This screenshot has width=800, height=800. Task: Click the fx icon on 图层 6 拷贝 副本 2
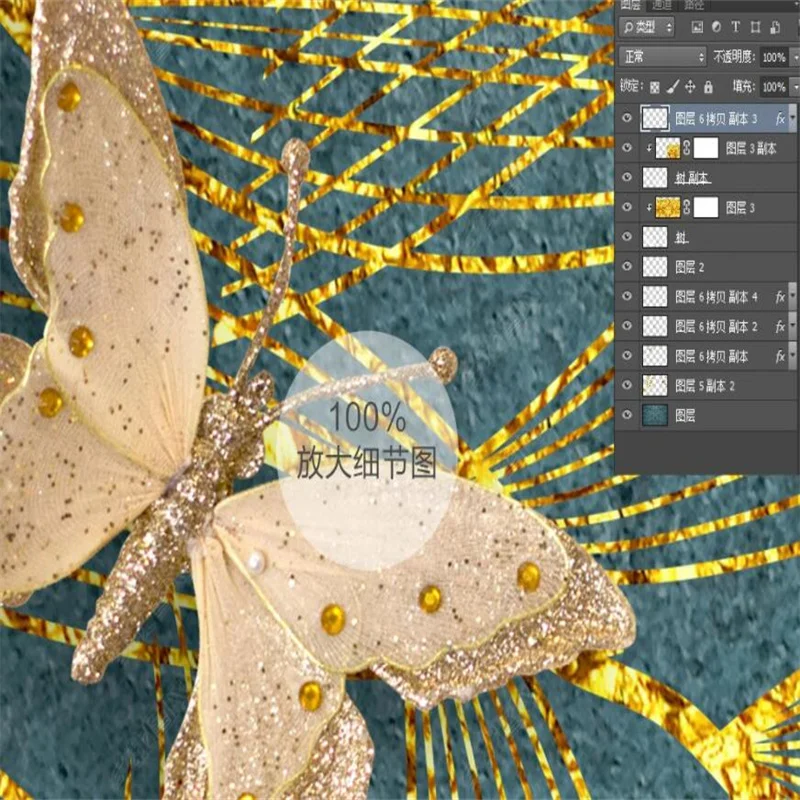[x=780, y=327]
